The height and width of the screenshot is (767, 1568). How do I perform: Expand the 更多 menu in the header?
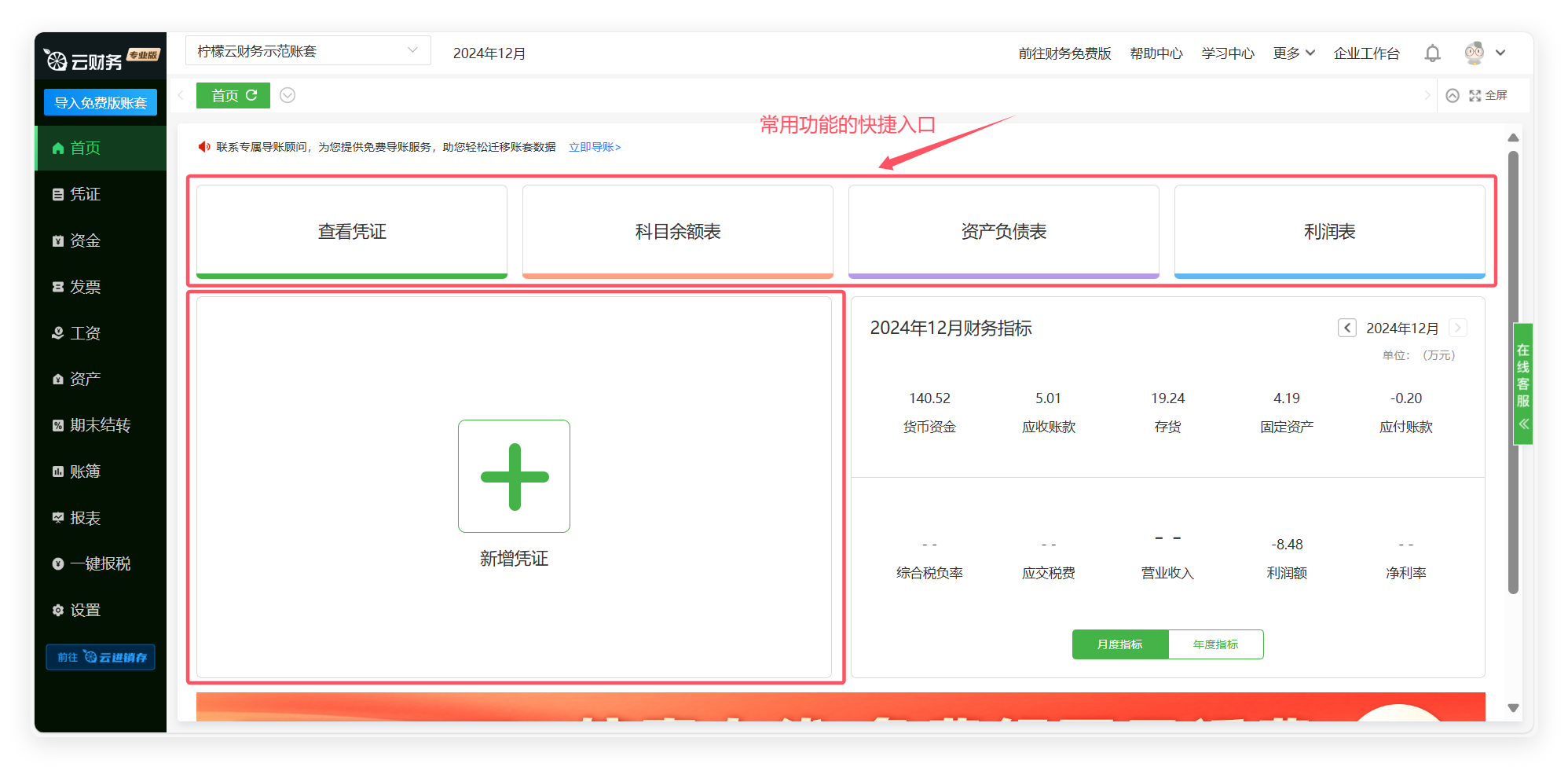click(1293, 53)
